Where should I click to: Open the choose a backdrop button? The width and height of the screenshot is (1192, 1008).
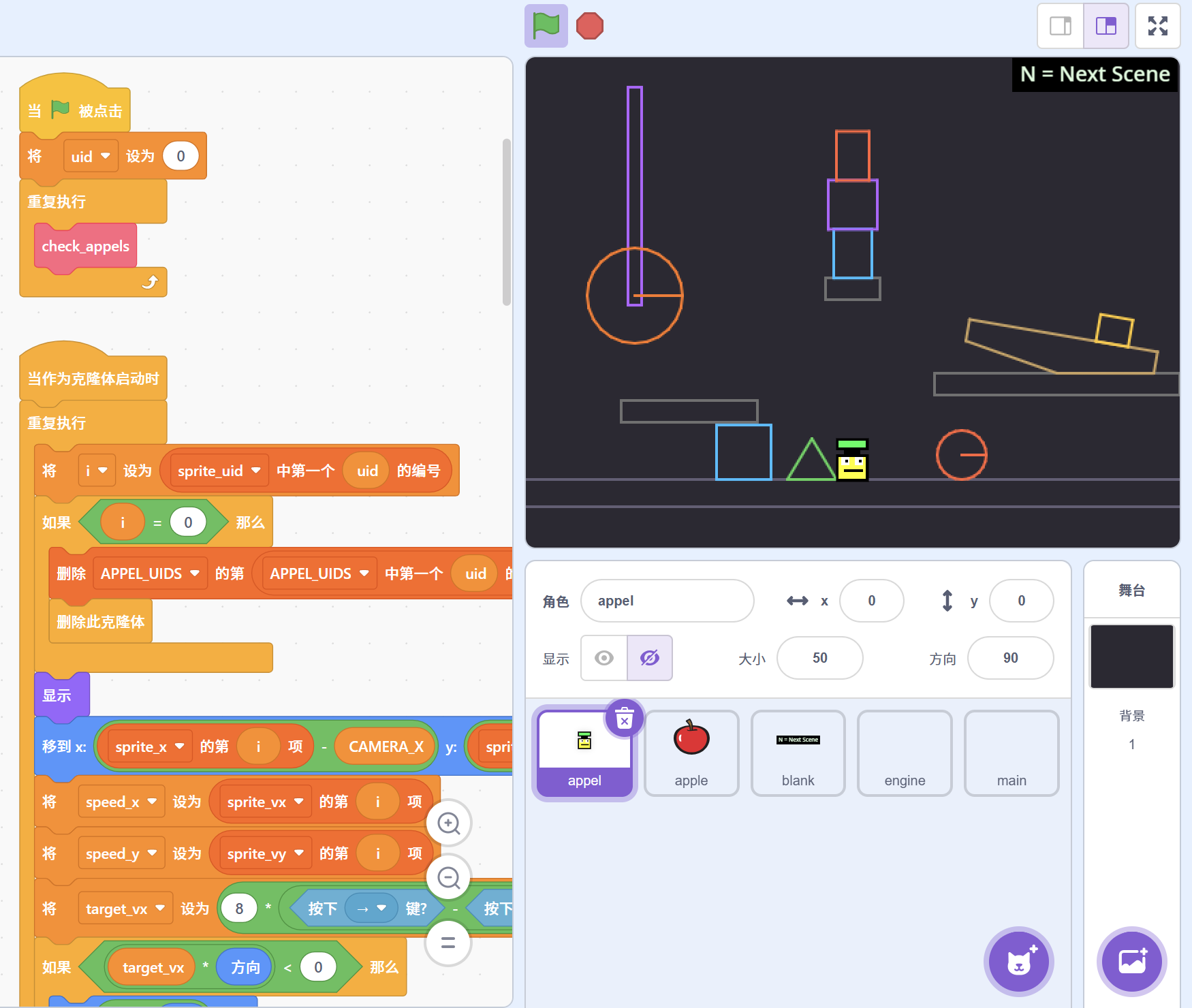tap(1131, 962)
